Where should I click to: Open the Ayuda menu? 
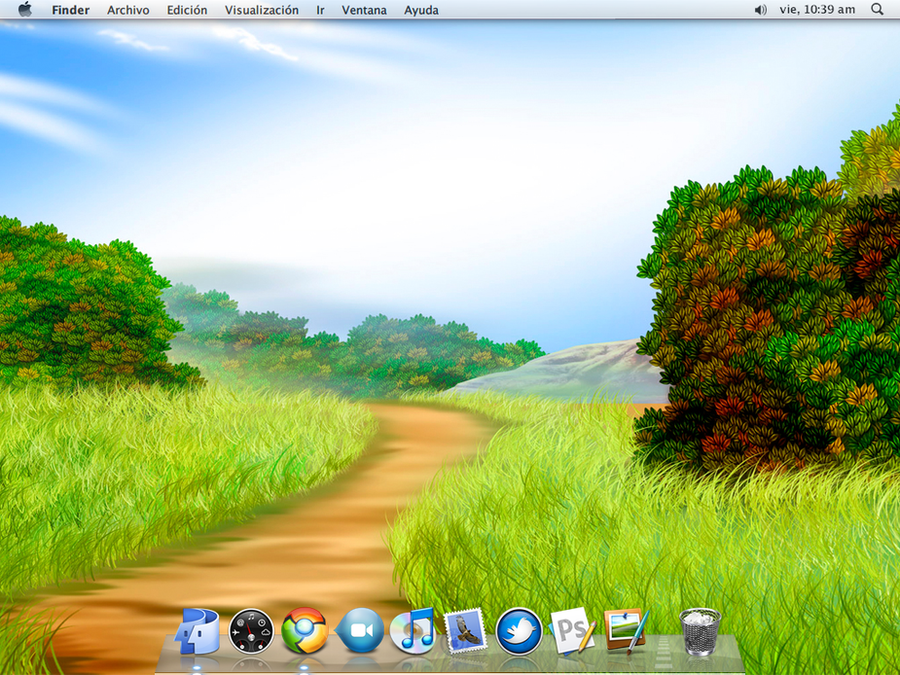[x=421, y=10]
